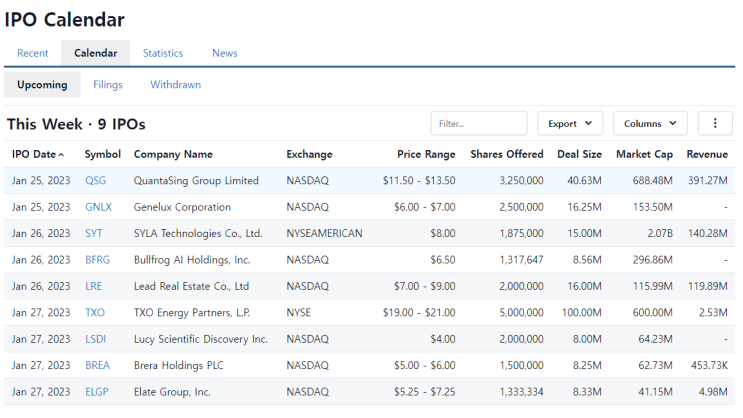The width and height of the screenshot is (743, 418).
Task: Sort by the Deal Size header
Action: click(579, 154)
